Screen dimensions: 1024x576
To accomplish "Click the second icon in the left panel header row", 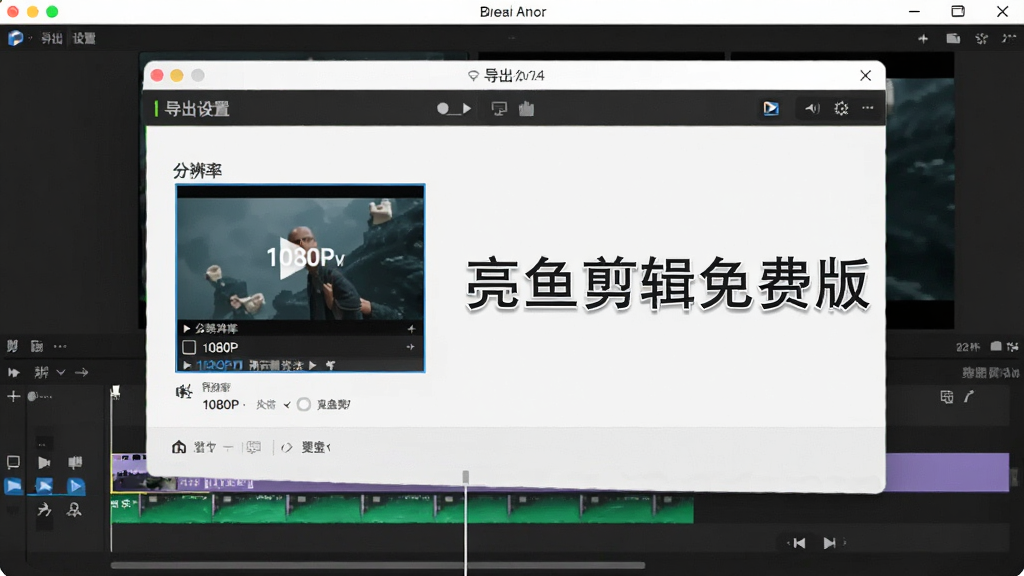I will [37, 346].
